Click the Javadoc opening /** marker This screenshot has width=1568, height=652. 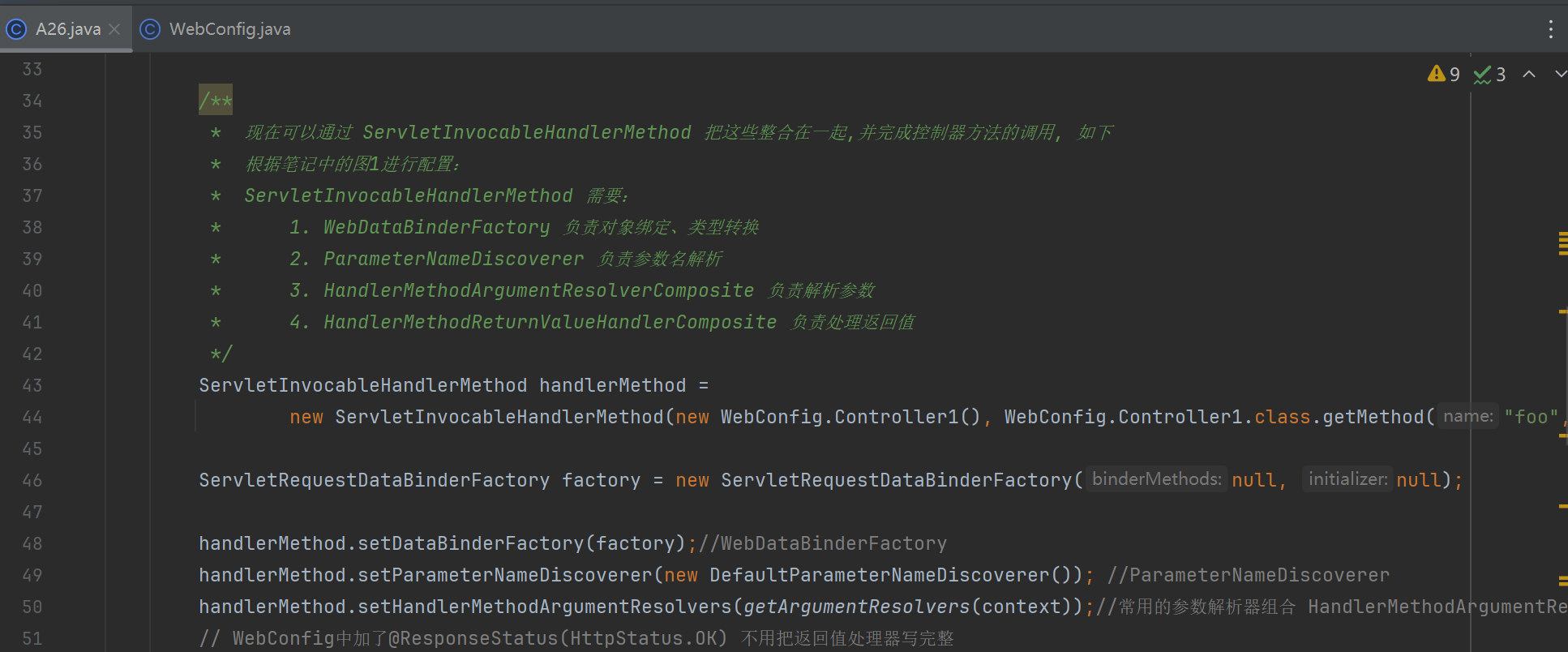(216, 101)
